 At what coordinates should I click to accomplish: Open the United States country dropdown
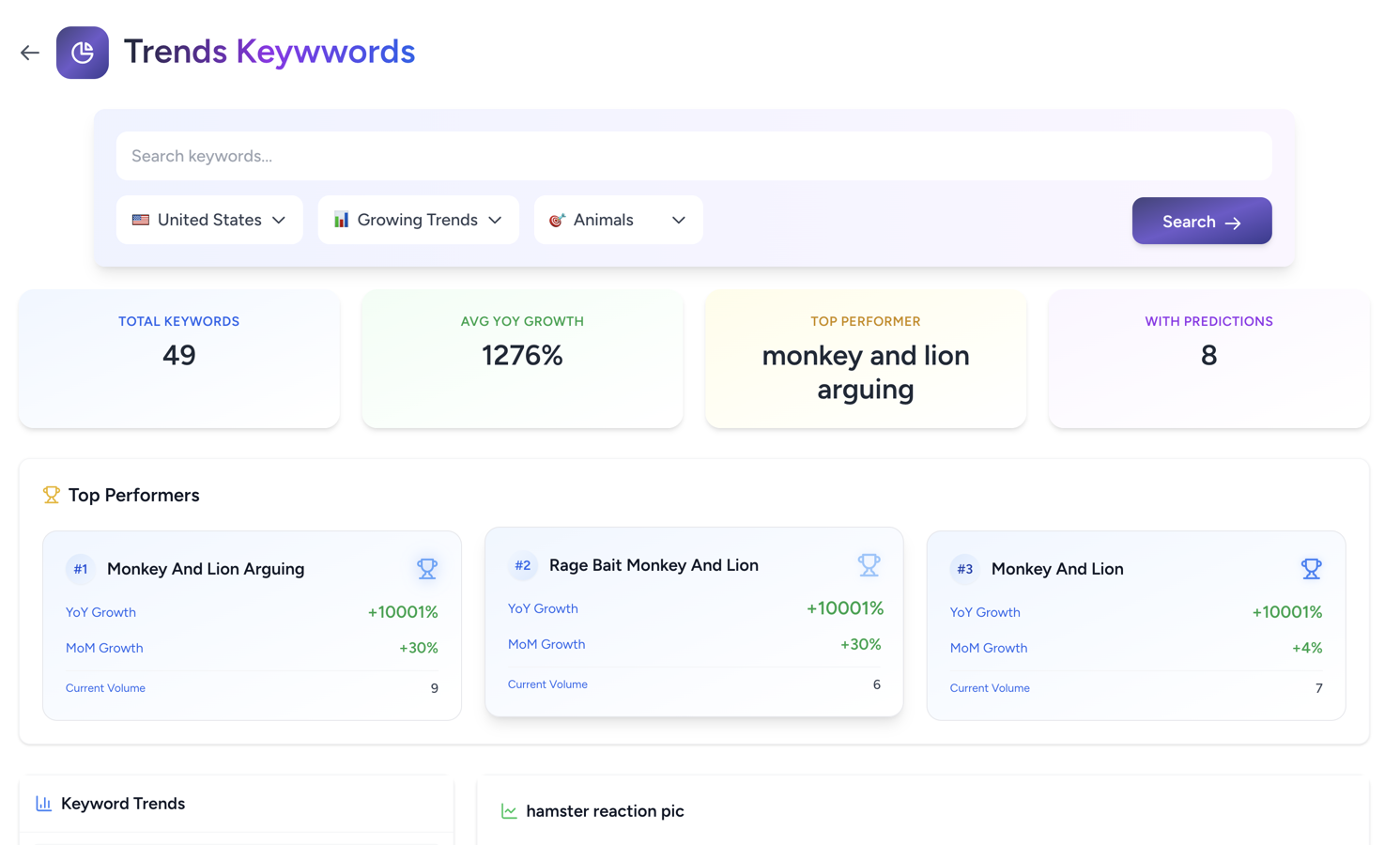[x=209, y=220]
